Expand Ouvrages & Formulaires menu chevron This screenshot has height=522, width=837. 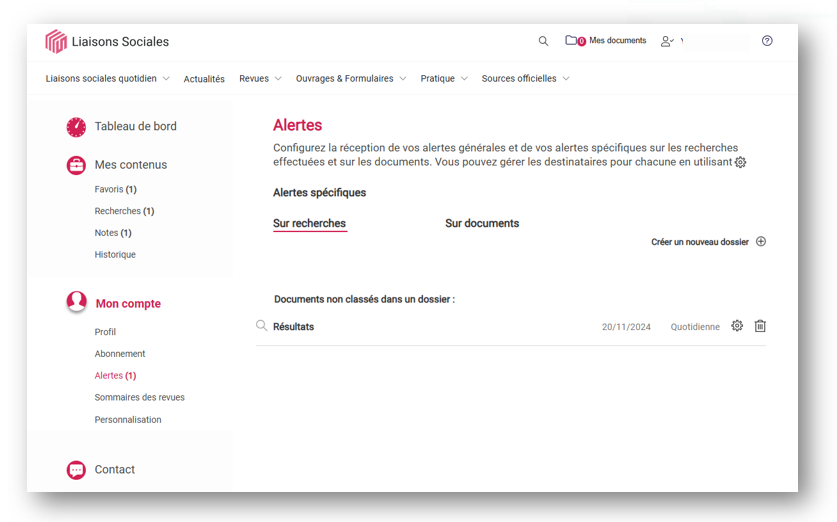tap(403, 78)
